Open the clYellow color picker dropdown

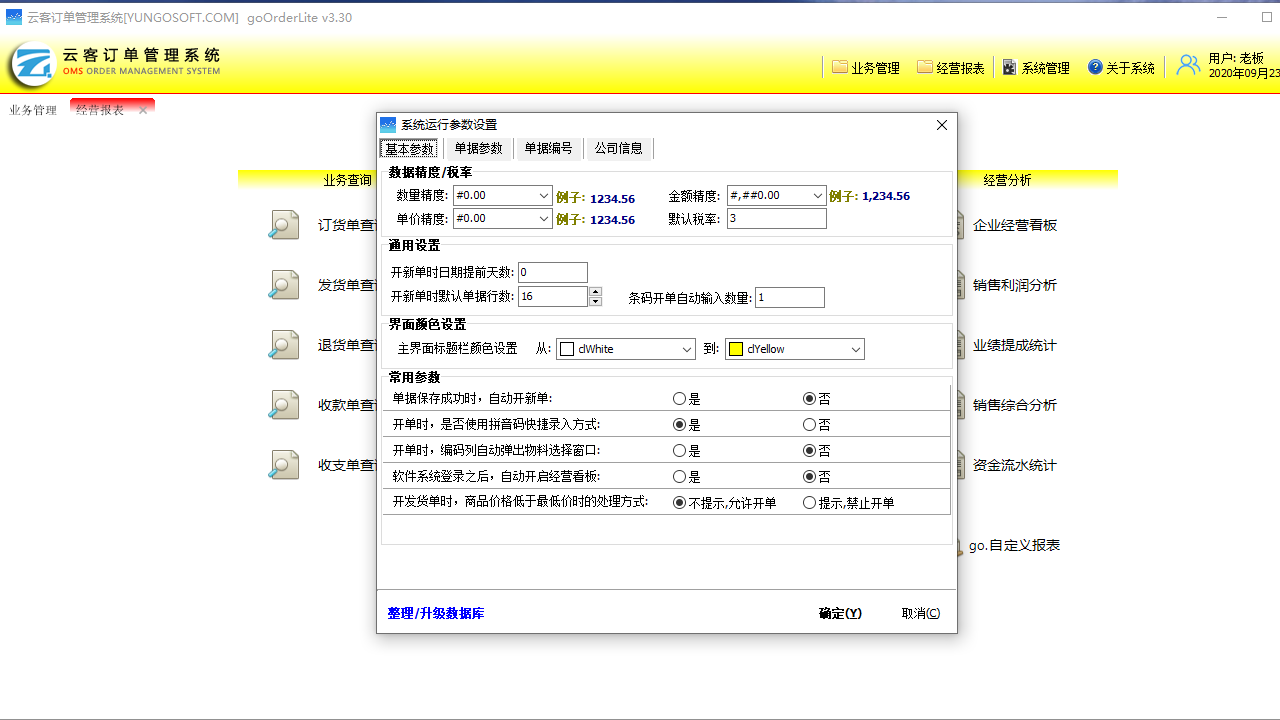pyautogui.click(x=856, y=349)
